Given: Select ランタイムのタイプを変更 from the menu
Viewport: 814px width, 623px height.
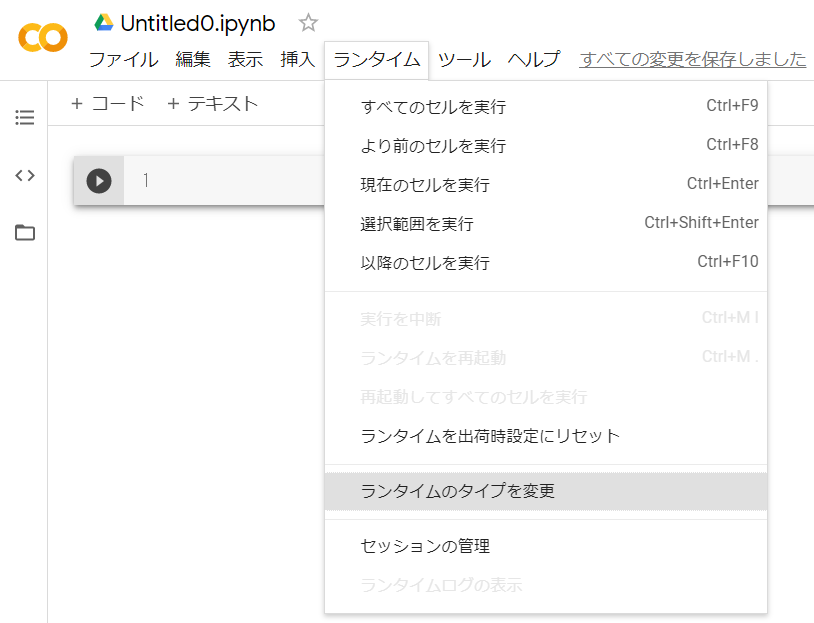Looking at the screenshot, I should [459, 491].
